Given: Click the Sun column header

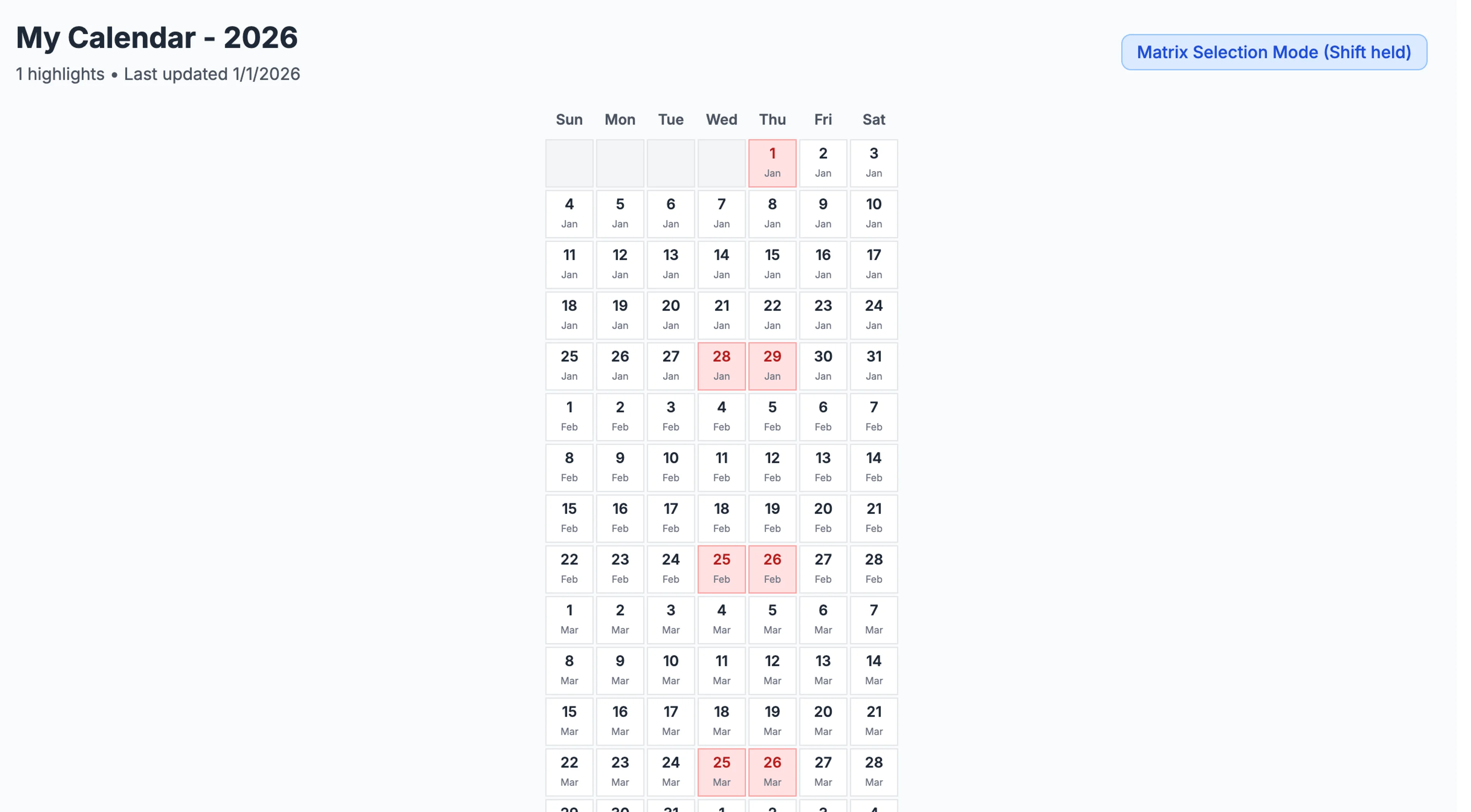Looking at the screenshot, I should click(x=569, y=120).
